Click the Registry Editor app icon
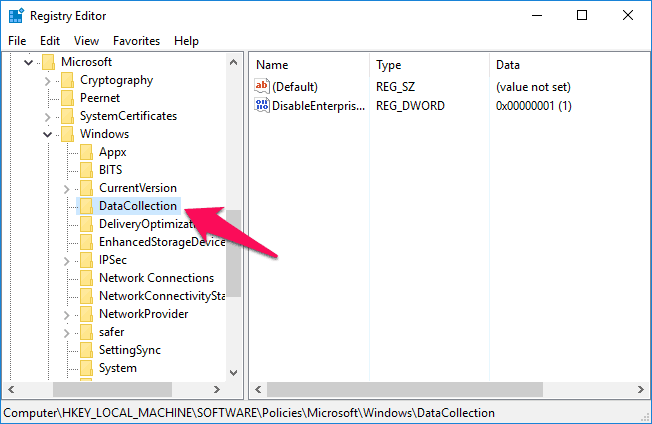 16,16
